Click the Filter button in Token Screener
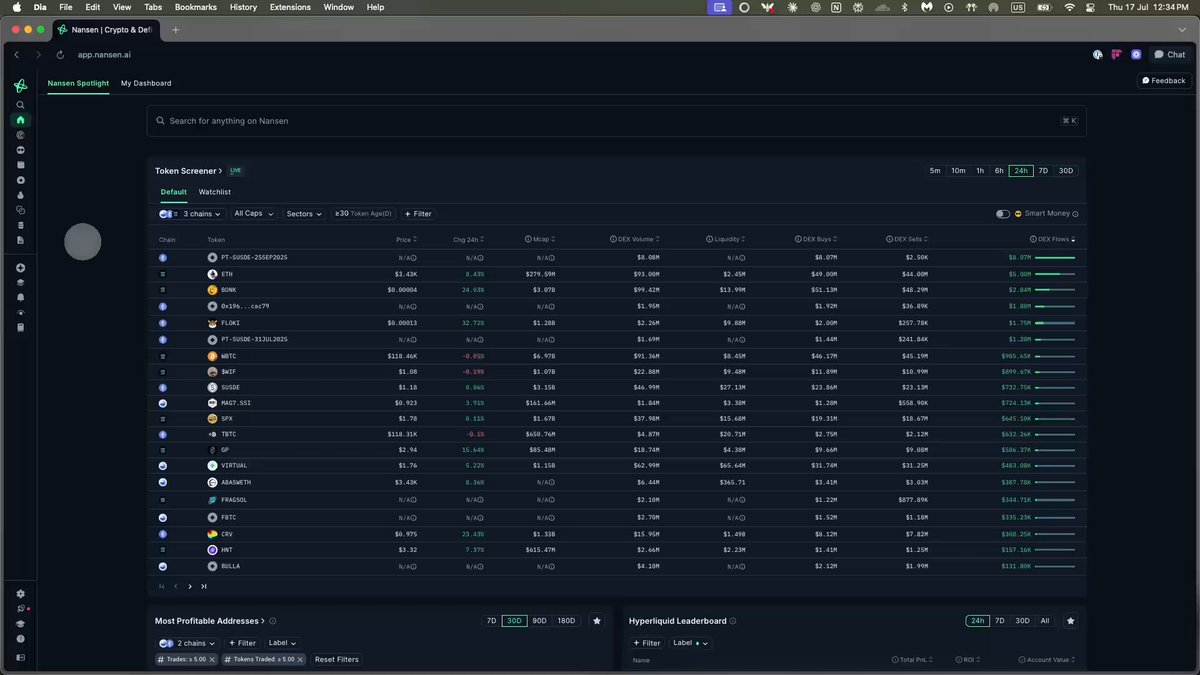 coord(418,214)
